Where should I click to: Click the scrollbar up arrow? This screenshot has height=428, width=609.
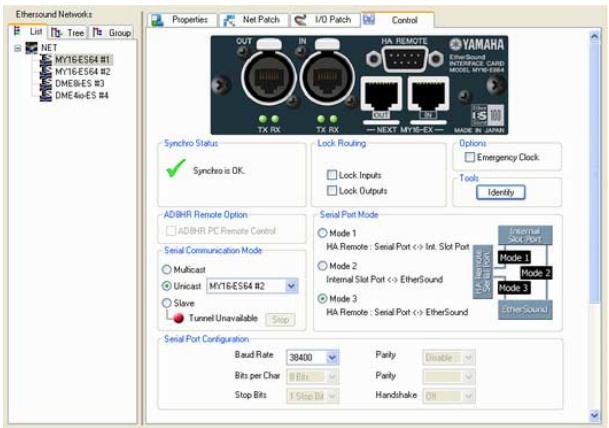click(595, 37)
